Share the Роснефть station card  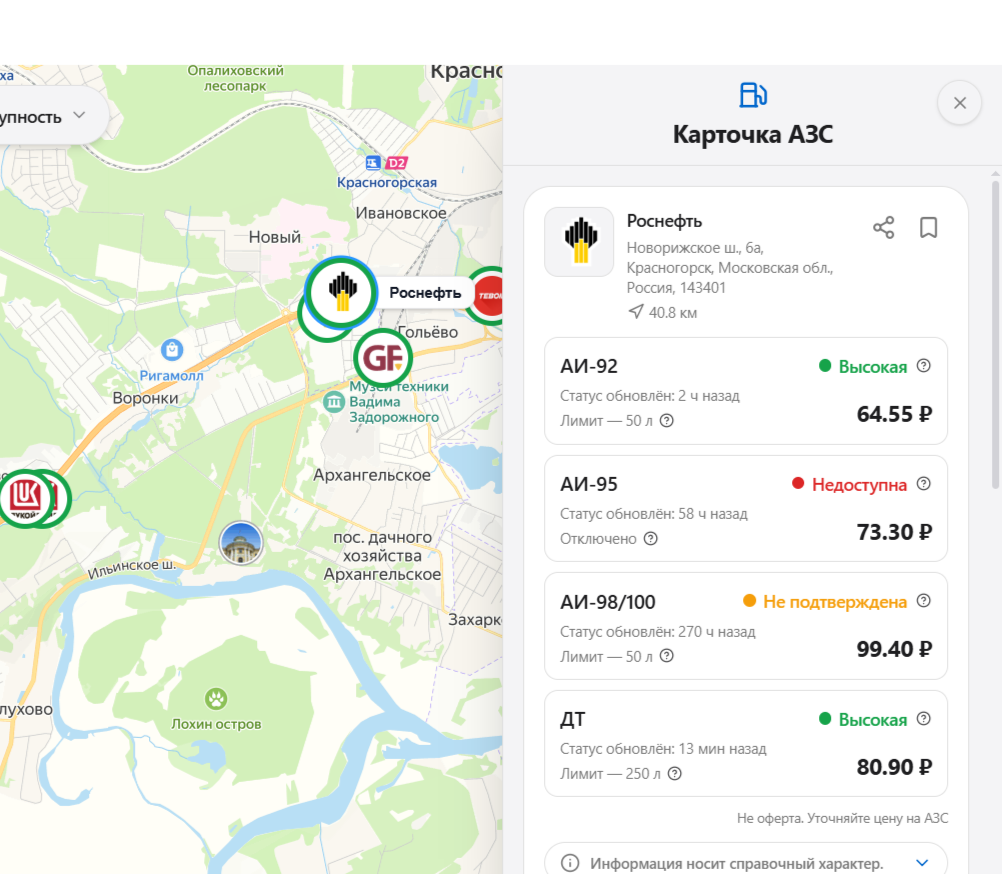click(x=883, y=227)
